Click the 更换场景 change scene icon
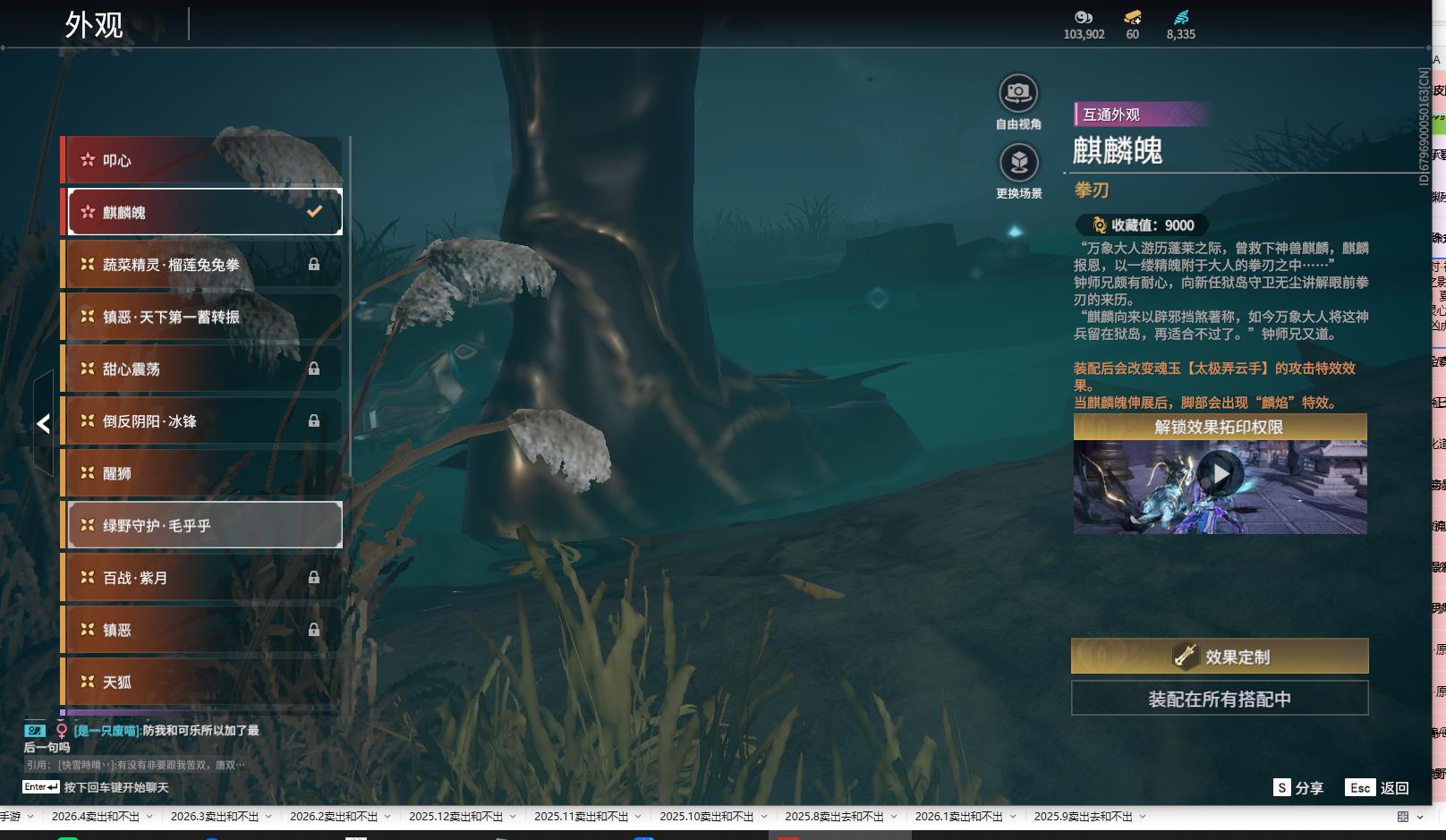 pyautogui.click(x=1018, y=163)
